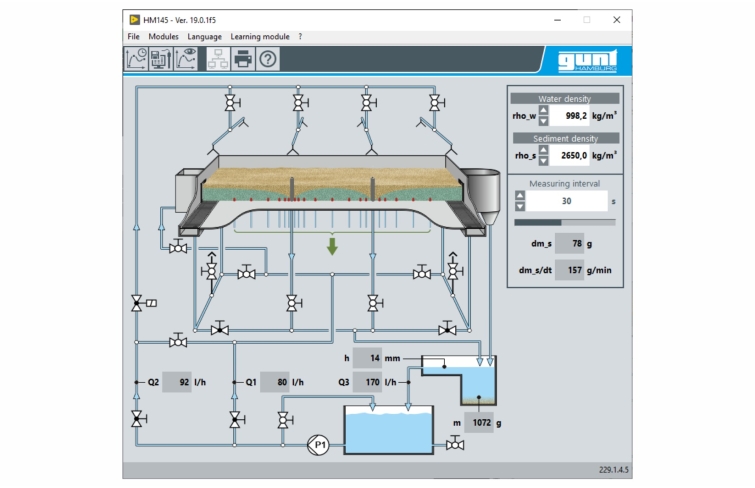Click the Q2 flow value 92

point(177,382)
